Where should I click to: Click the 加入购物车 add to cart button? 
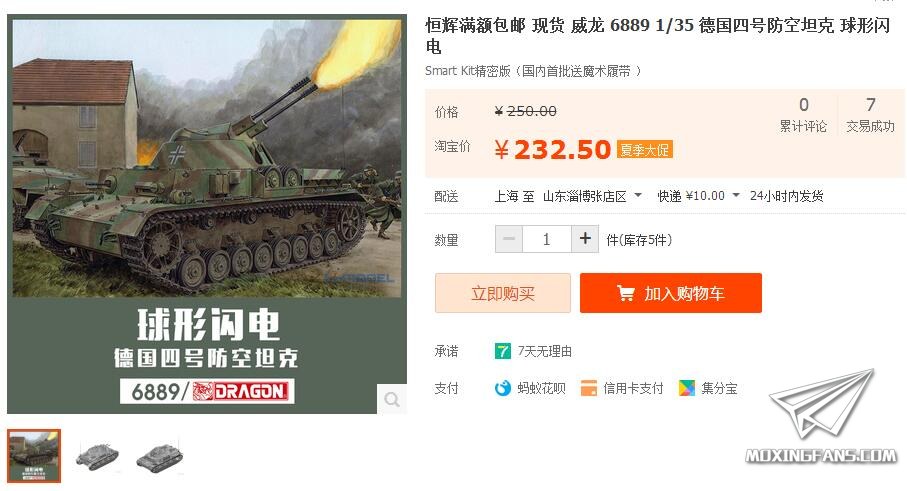[670, 293]
